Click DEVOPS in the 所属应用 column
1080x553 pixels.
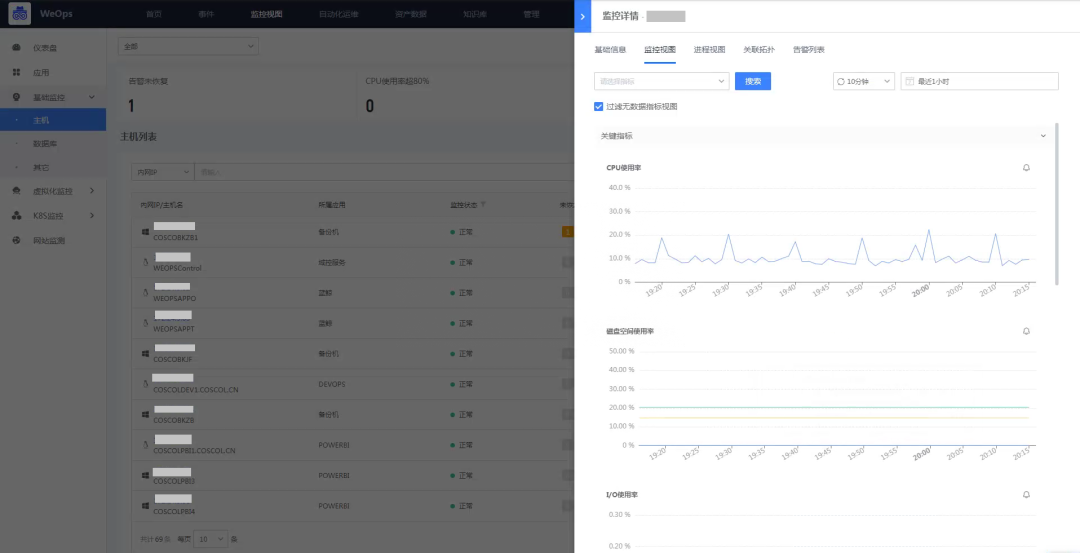(x=331, y=384)
